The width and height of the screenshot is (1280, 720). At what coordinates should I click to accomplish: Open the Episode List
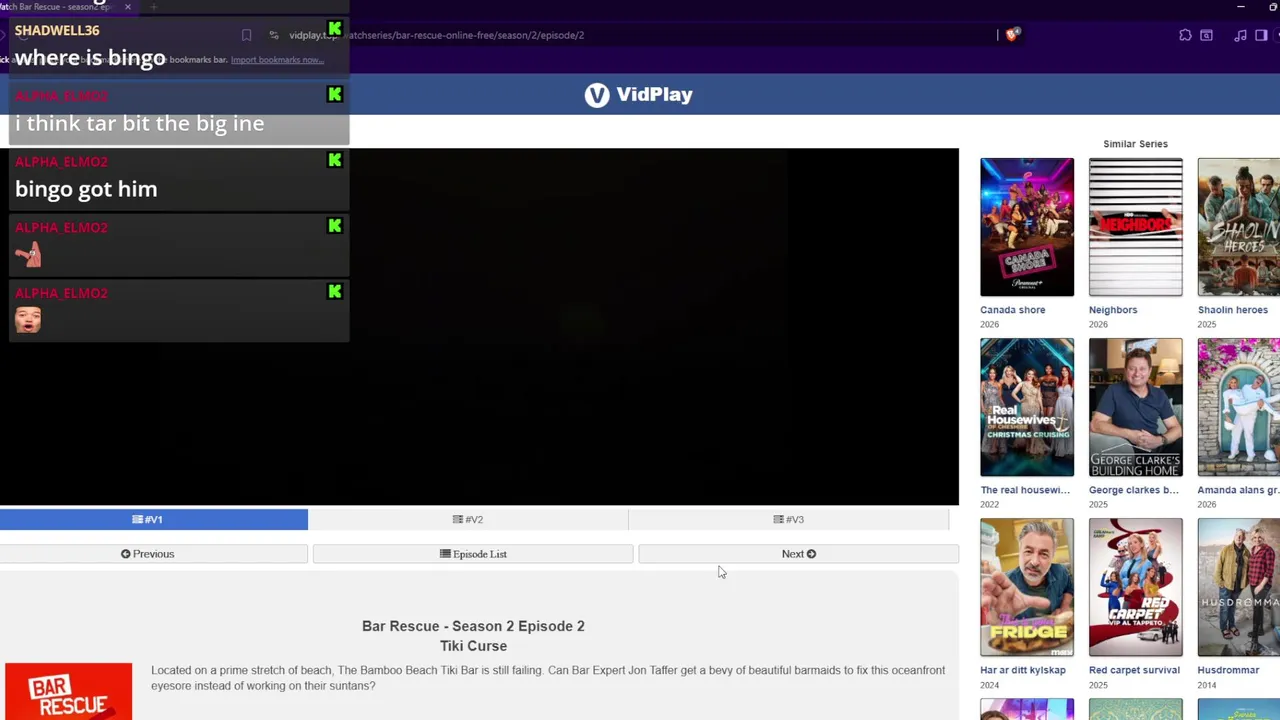click(x=473, y=554)
